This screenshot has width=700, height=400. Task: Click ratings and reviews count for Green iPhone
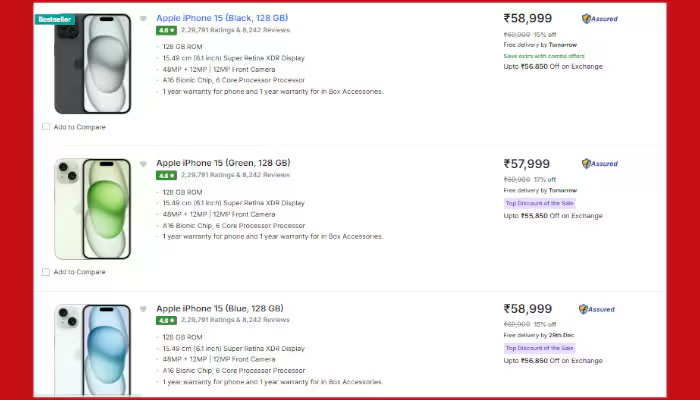[235, 175]
